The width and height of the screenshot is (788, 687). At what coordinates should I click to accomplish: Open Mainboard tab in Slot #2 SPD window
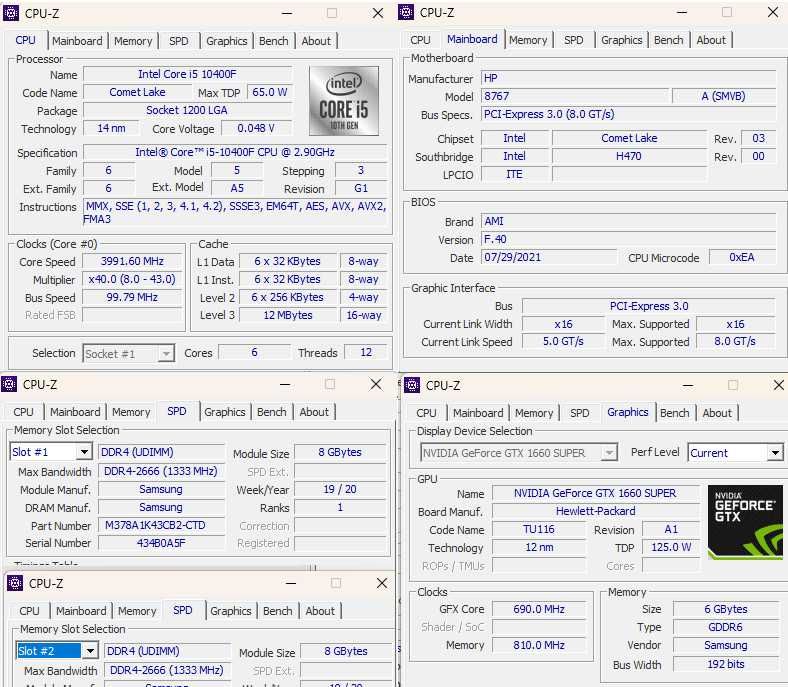pyautogui.click(x=81, y=611)
